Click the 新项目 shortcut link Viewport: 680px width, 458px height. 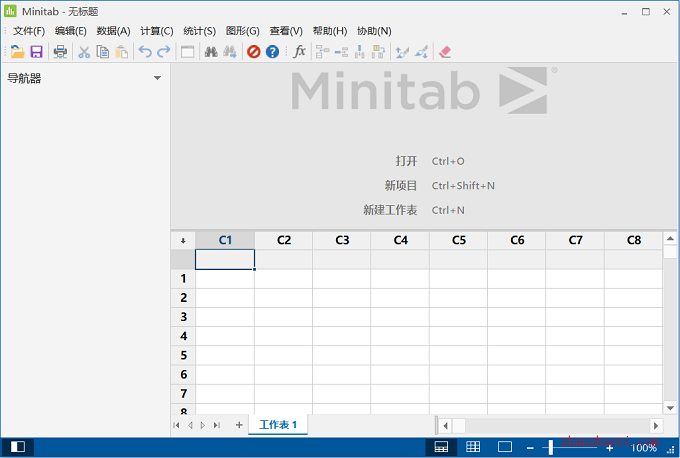439,186
